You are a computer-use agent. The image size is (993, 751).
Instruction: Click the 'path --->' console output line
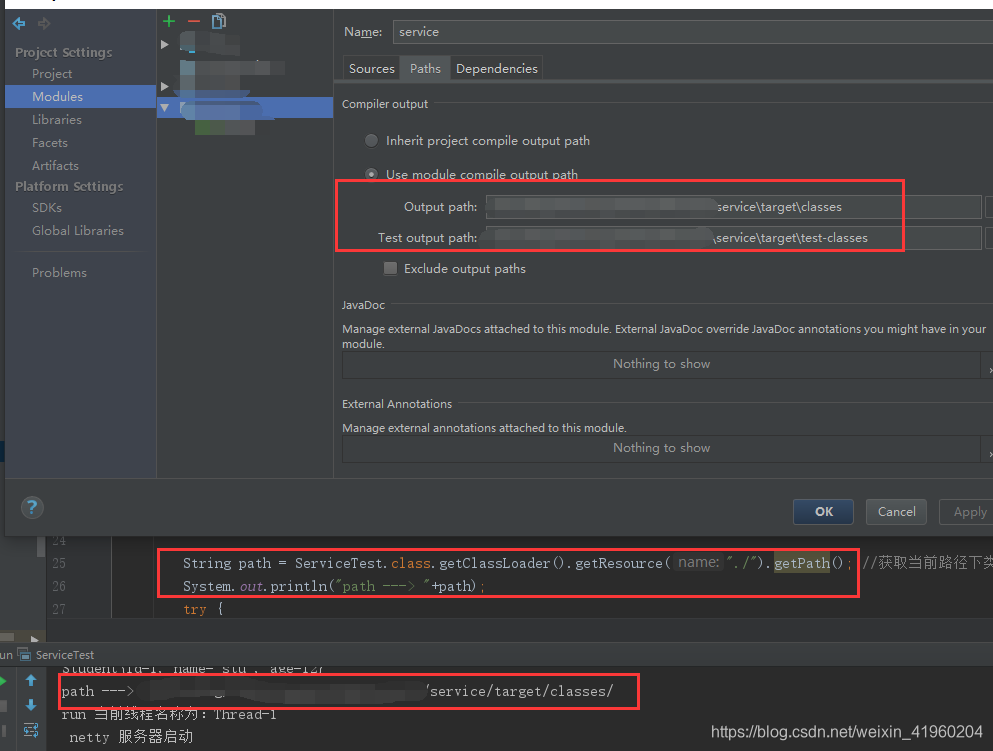pos(337,691)
